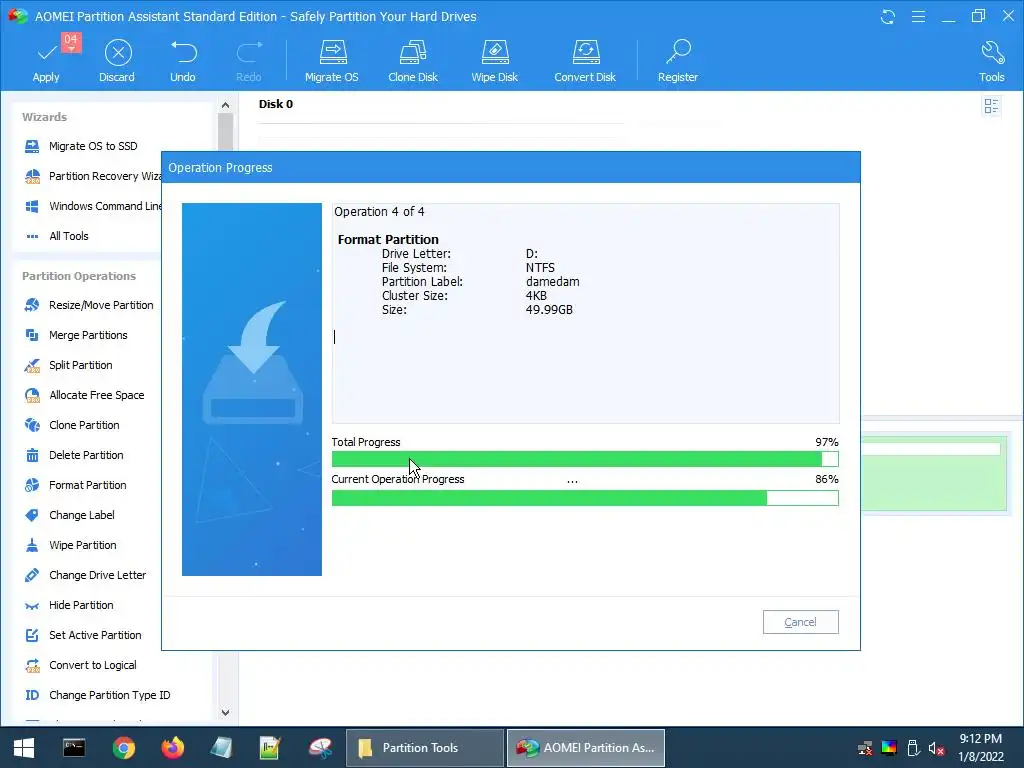Open the taskbar clock showing 9:12 PM
Screen dimensions: 1024x768
tap(980, 748)
